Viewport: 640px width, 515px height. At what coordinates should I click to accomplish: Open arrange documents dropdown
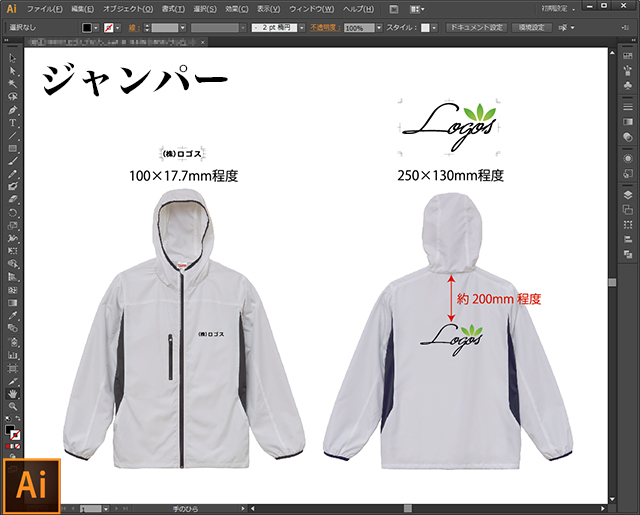[x=417, y=9]
